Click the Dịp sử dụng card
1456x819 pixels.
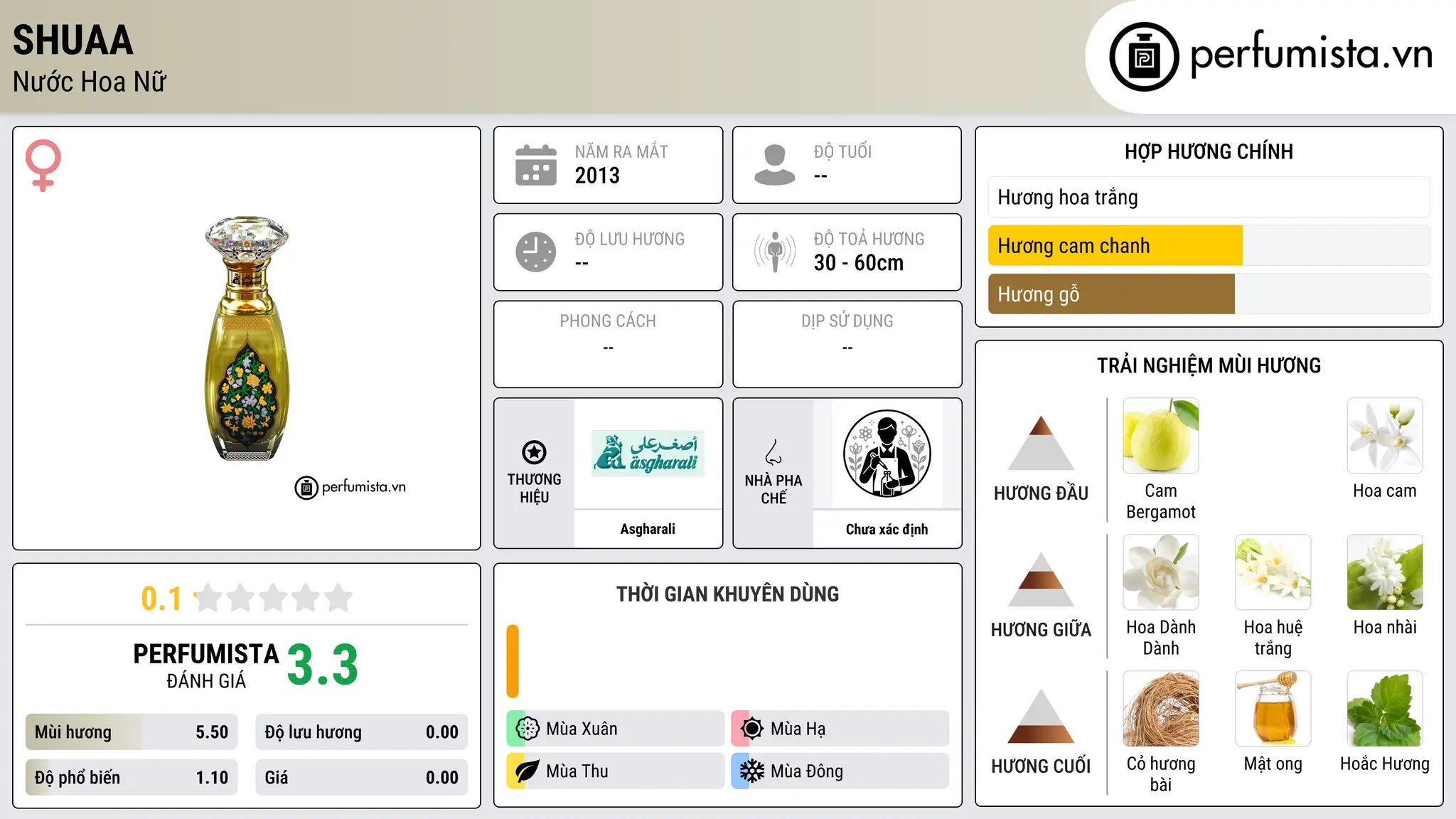click(847, 344)
